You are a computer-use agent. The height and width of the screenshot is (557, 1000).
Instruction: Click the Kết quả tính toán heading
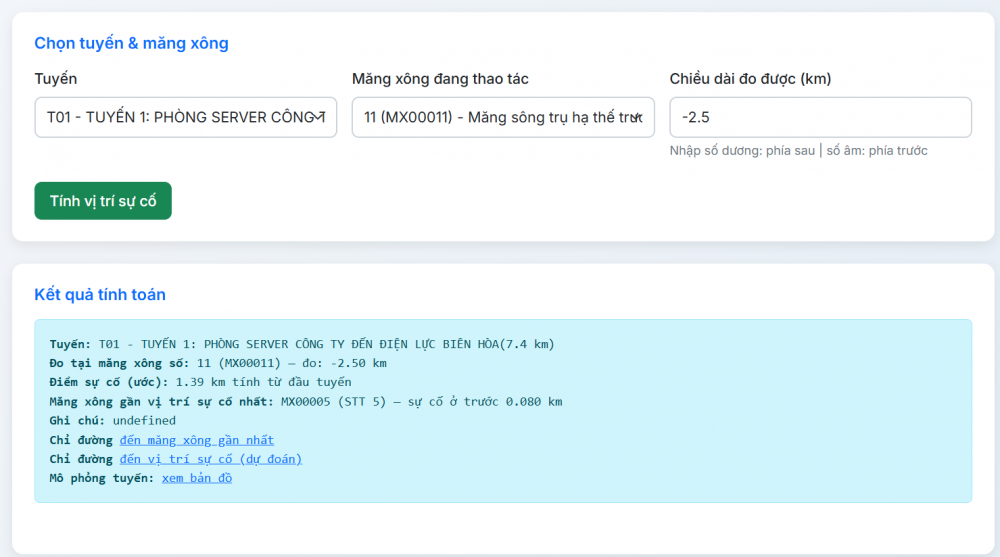click(x=100, y=295)
